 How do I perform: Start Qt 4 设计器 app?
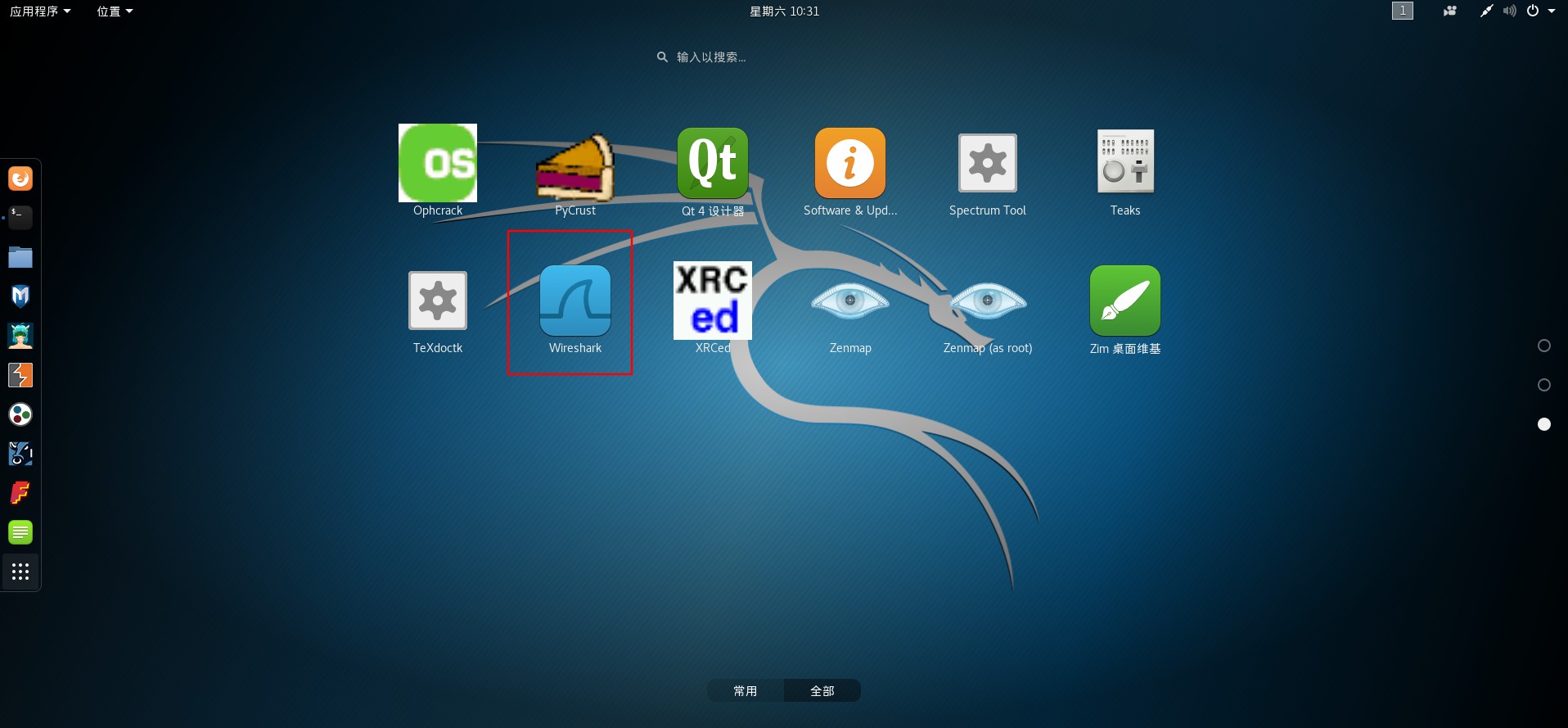[x=713, y=163]
